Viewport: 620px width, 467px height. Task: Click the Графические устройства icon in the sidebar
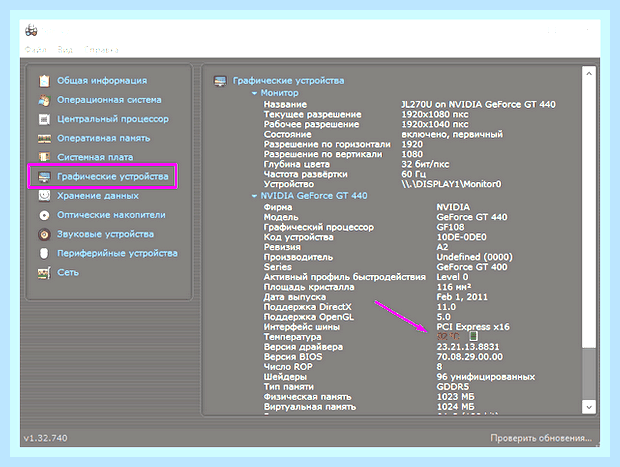[x=44, y=177]
